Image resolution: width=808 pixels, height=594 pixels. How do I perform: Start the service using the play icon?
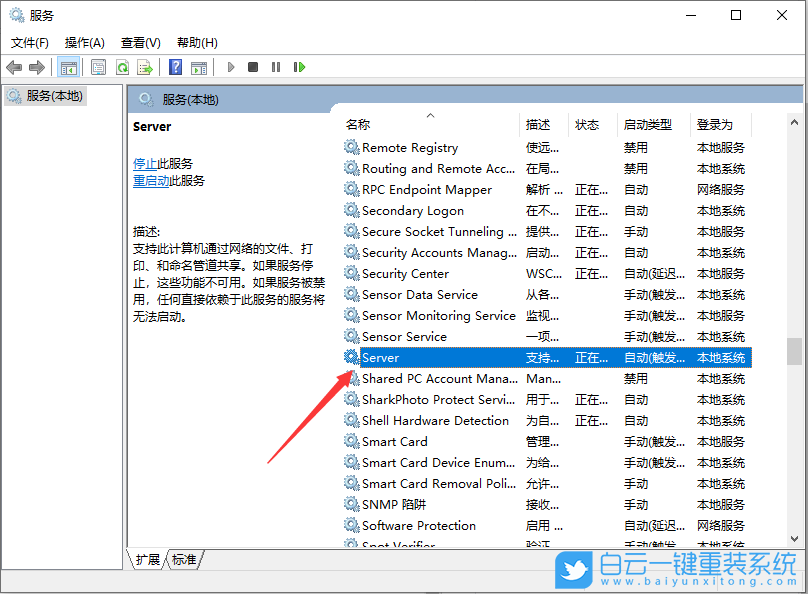pyautogui.click(x=231, y=67)
